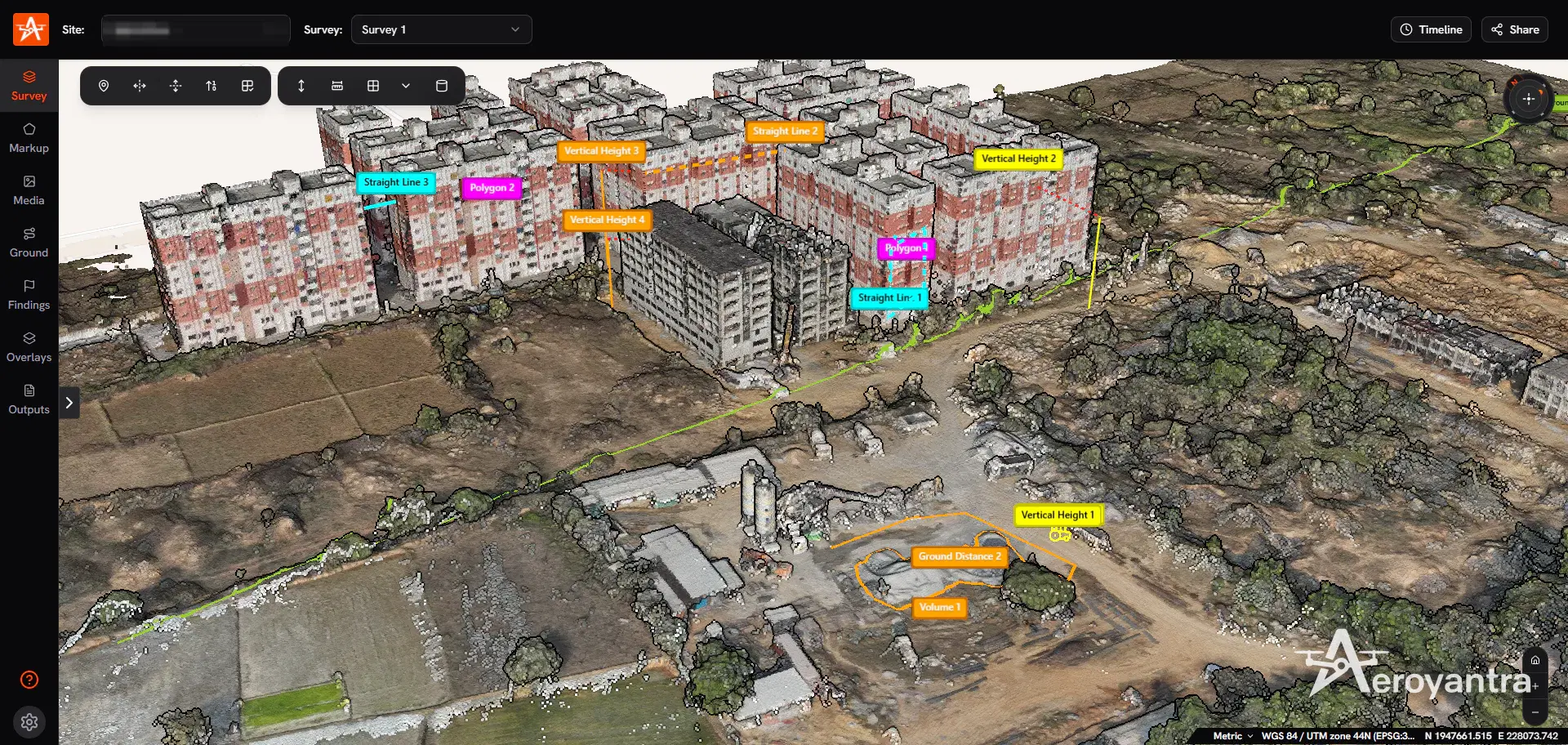
Task: Click the Aeroyantra logo at top left
Action: [x=31, y=29]
